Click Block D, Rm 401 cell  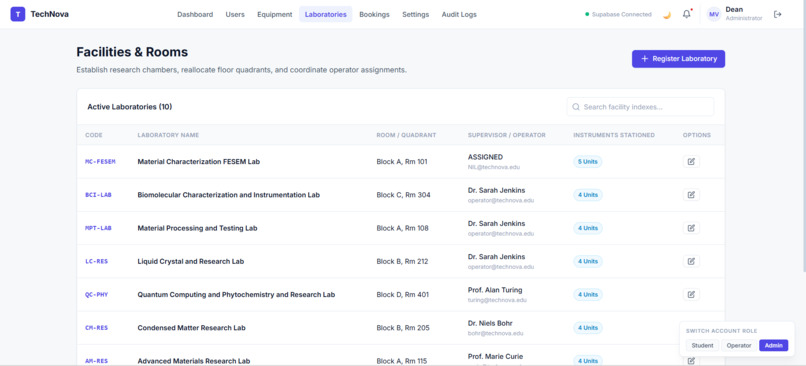click(403, 295)
